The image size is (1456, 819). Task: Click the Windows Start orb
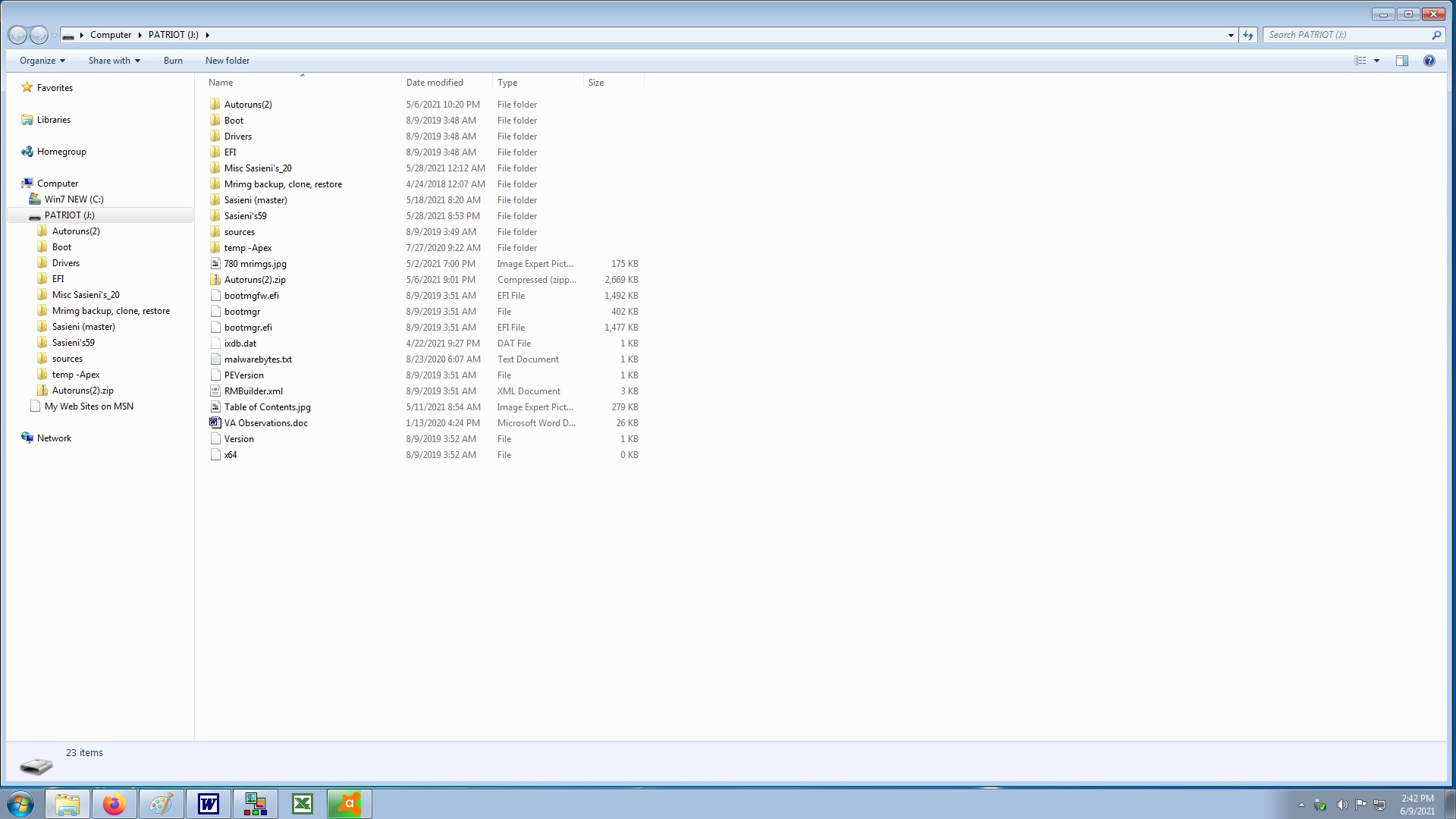pos(20,804)
